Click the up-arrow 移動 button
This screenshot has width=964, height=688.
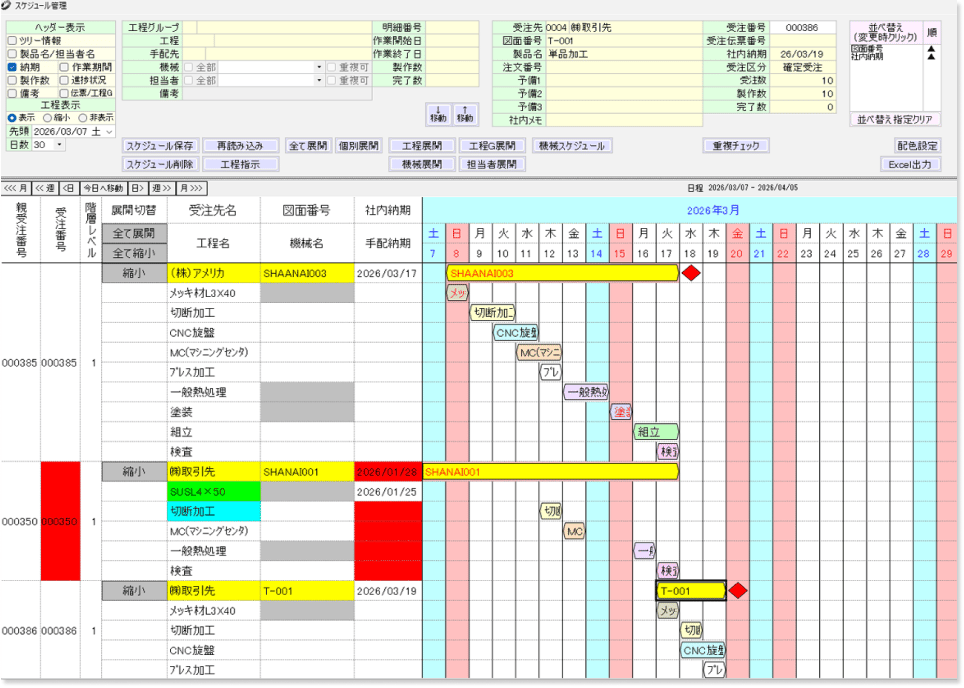465,114
